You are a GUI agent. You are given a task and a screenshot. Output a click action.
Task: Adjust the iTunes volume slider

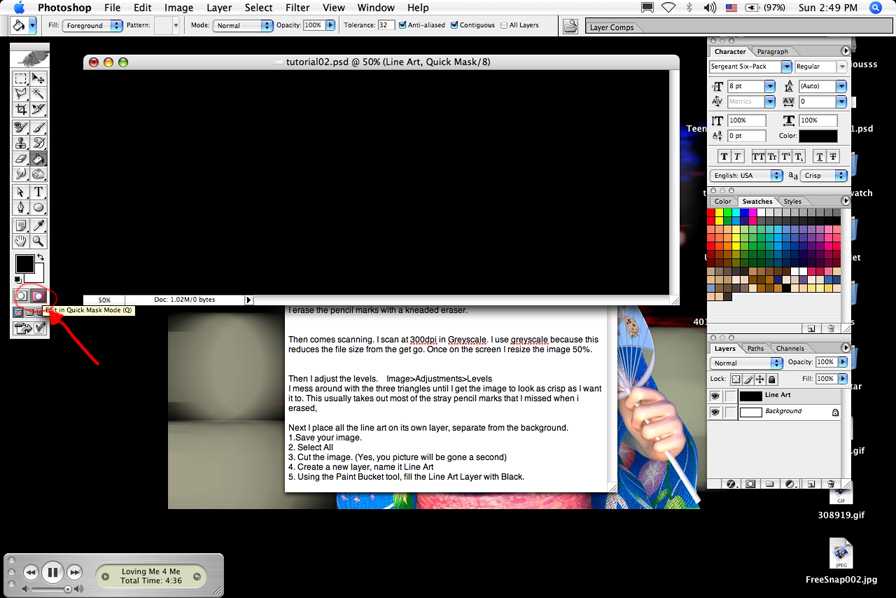(x=52, y=589)
